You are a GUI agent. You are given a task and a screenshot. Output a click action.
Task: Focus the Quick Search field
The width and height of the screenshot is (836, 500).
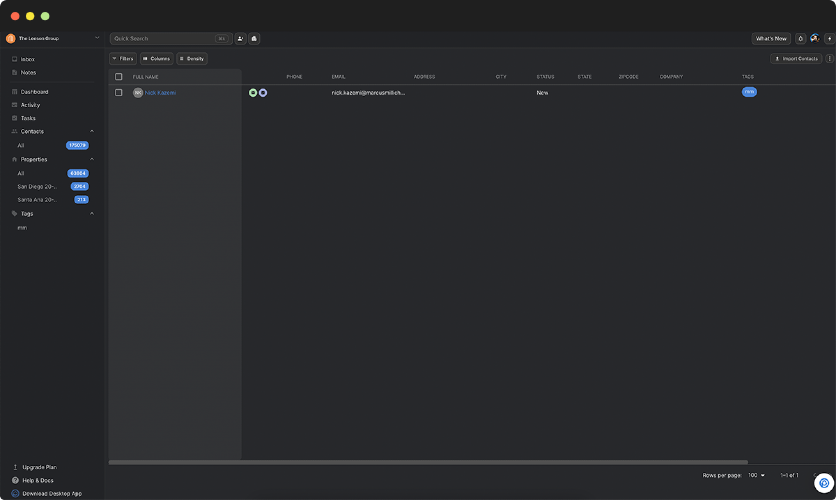pyautogui.click(x=162, y=39)
